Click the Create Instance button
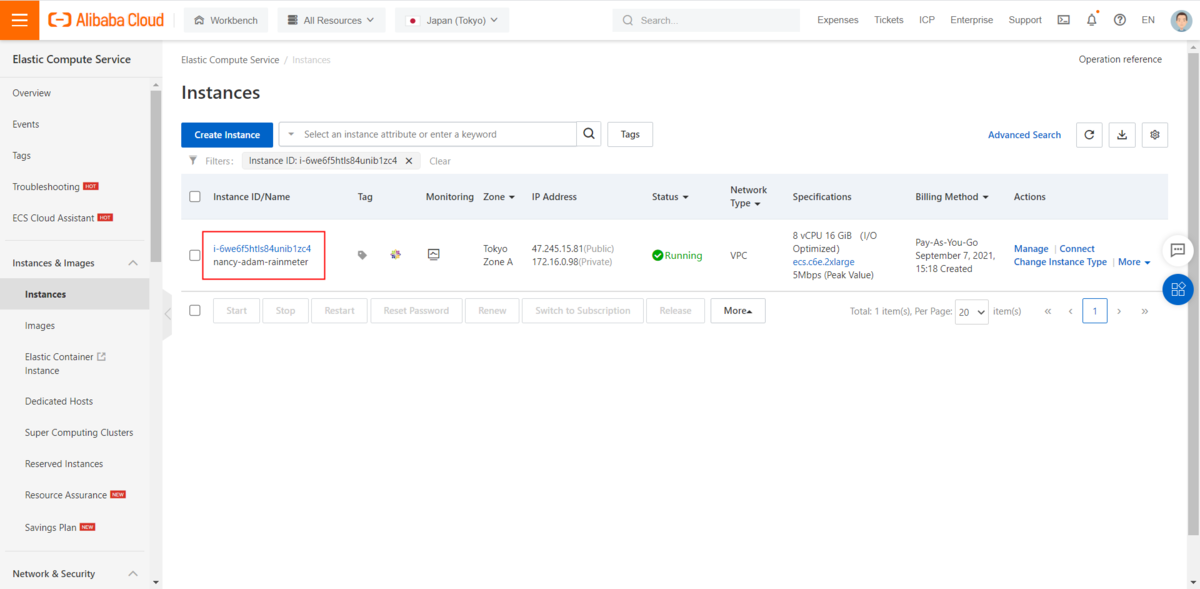 point(227,135)
